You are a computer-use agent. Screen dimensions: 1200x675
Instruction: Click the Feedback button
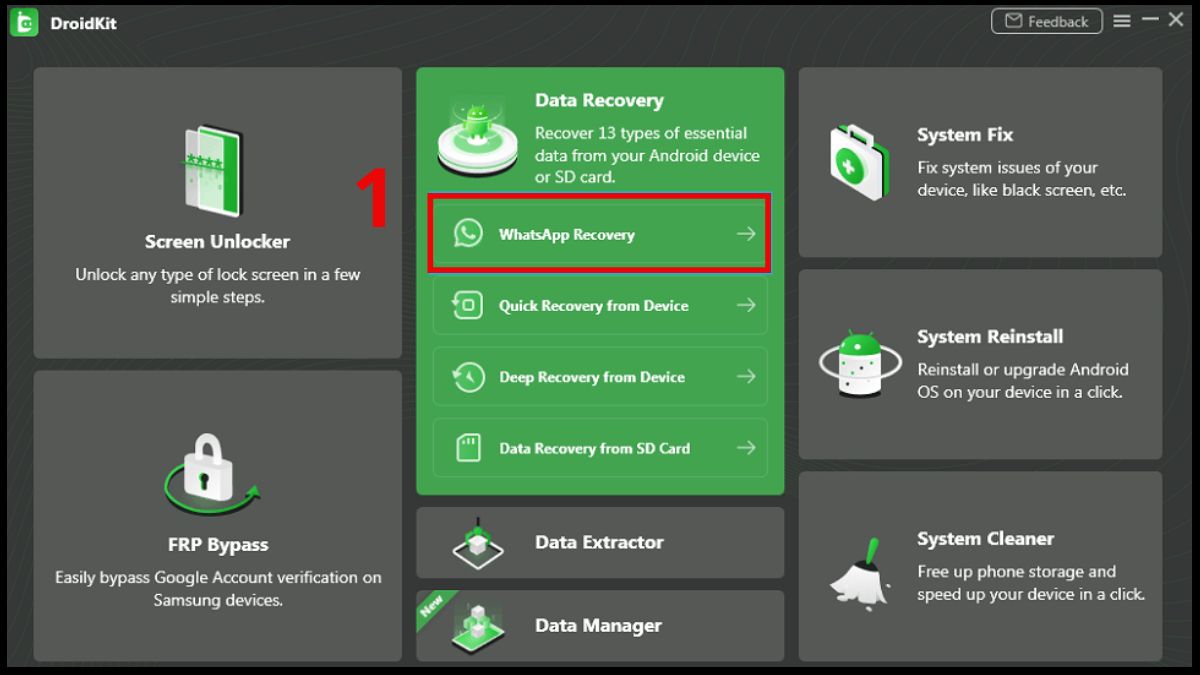(1046, 20)
